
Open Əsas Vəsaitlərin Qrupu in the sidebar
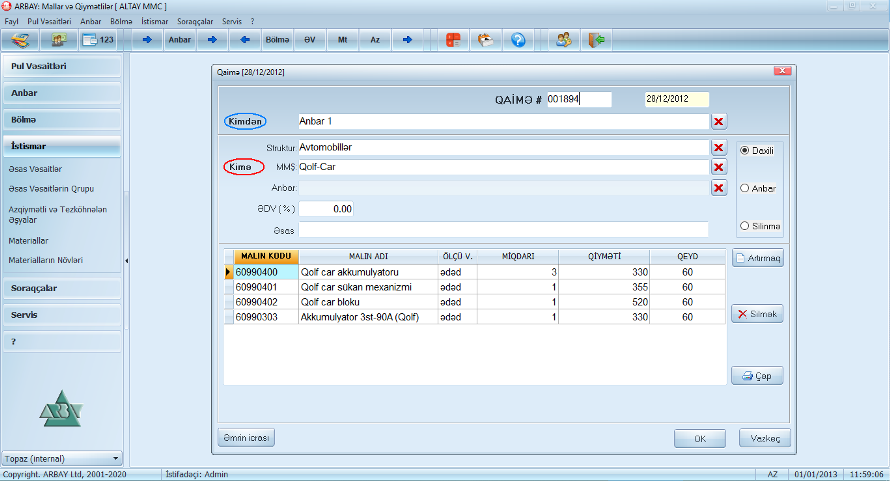coord(51,189)
